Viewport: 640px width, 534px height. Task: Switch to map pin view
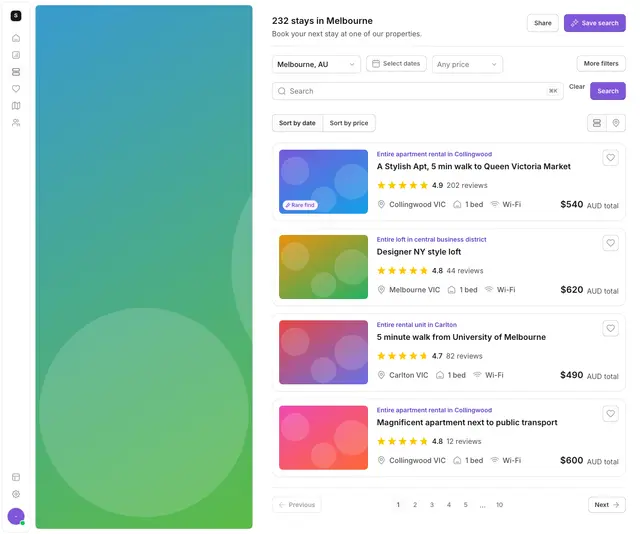coord(616,123)
